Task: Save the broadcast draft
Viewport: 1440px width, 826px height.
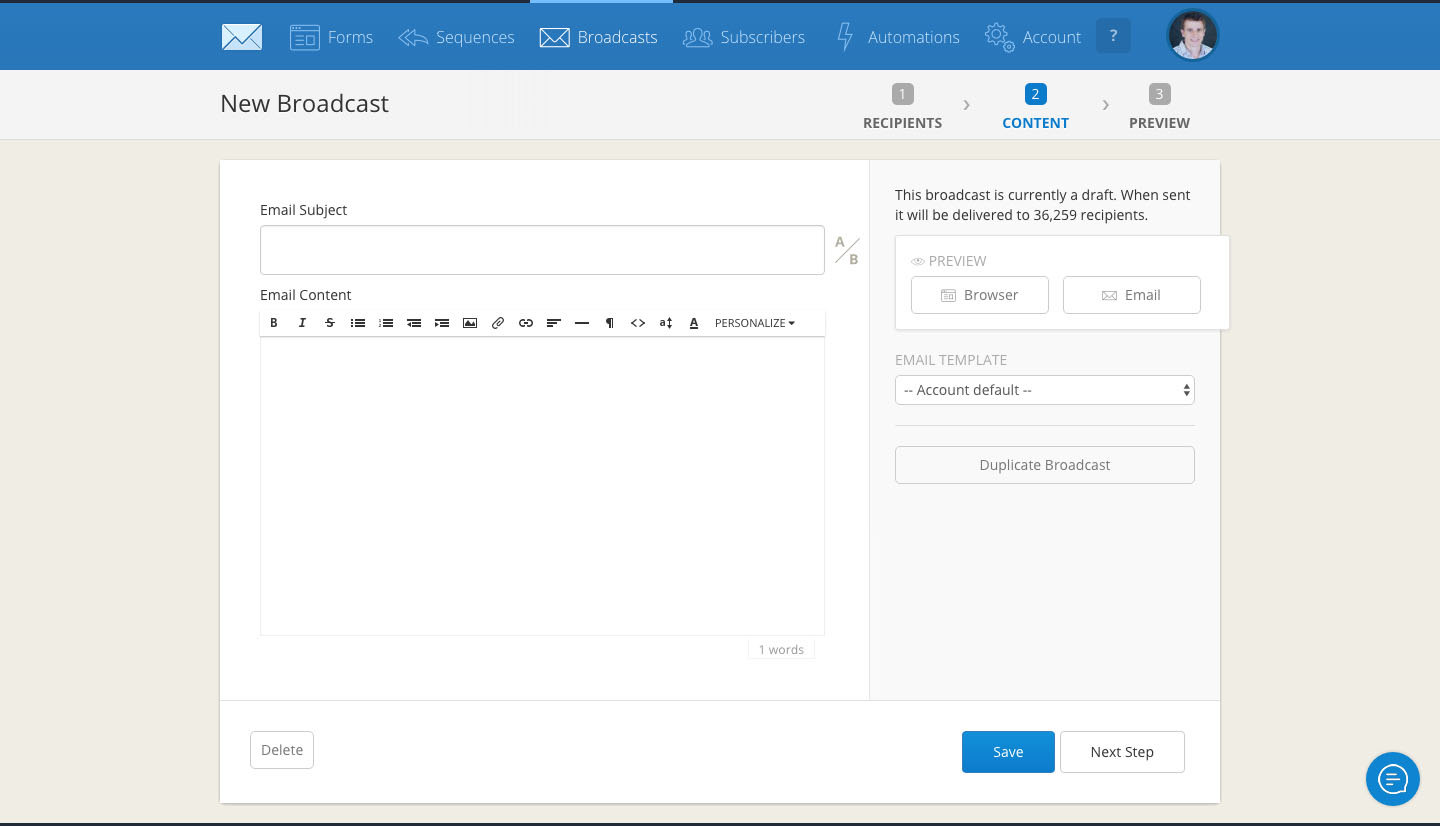Action: point(1008,752)
